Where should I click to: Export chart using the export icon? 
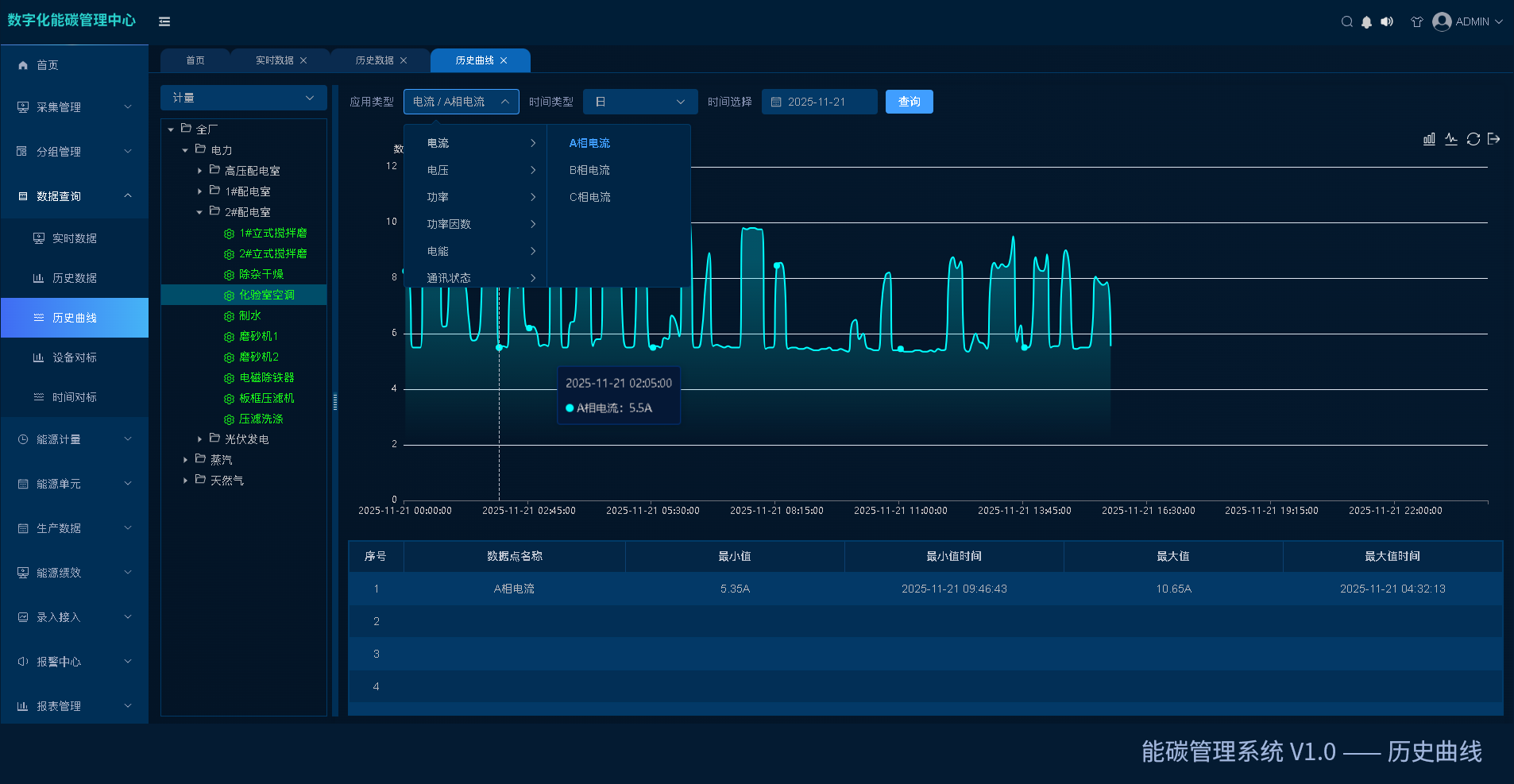[1494, 139]
